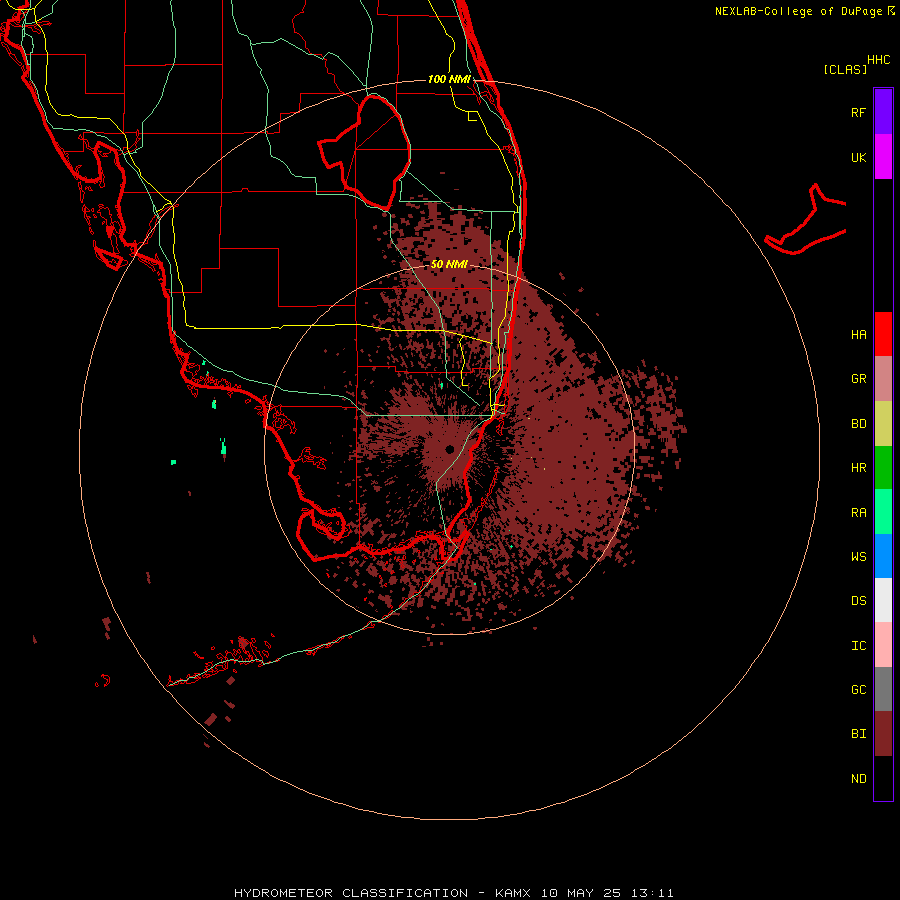This screenshot has height=900, width=900.
Task: Click the BI dark-red legend swatch
Action: tap(883, 734)
